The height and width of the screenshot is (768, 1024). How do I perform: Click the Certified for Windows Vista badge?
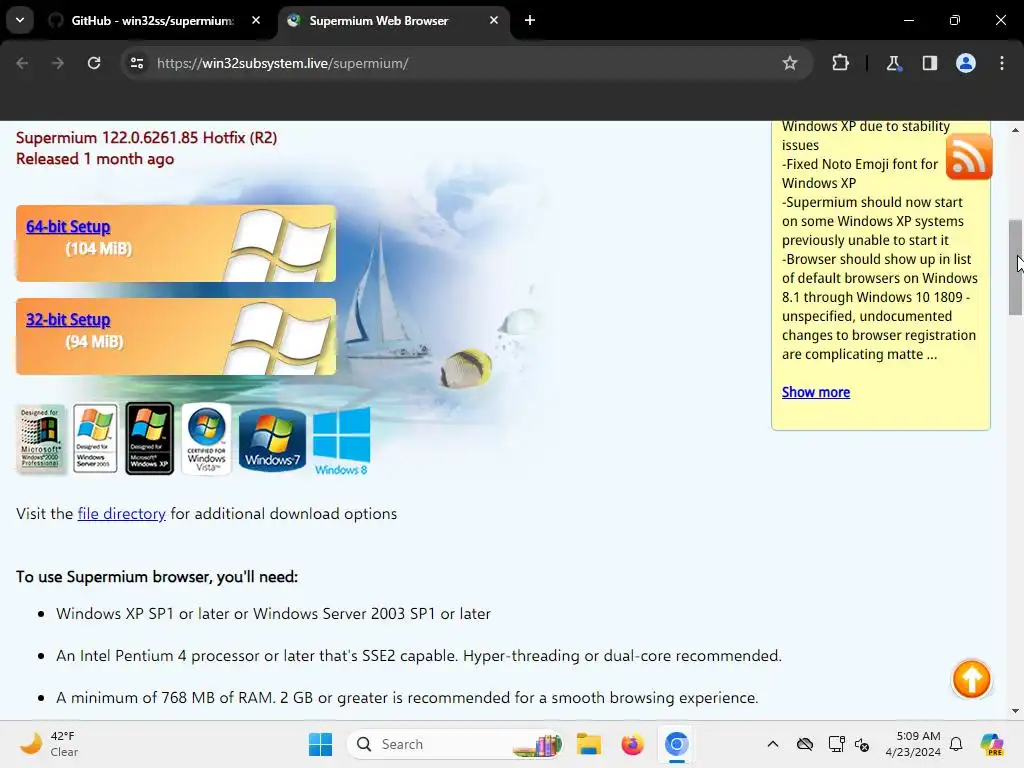point(206,438)
